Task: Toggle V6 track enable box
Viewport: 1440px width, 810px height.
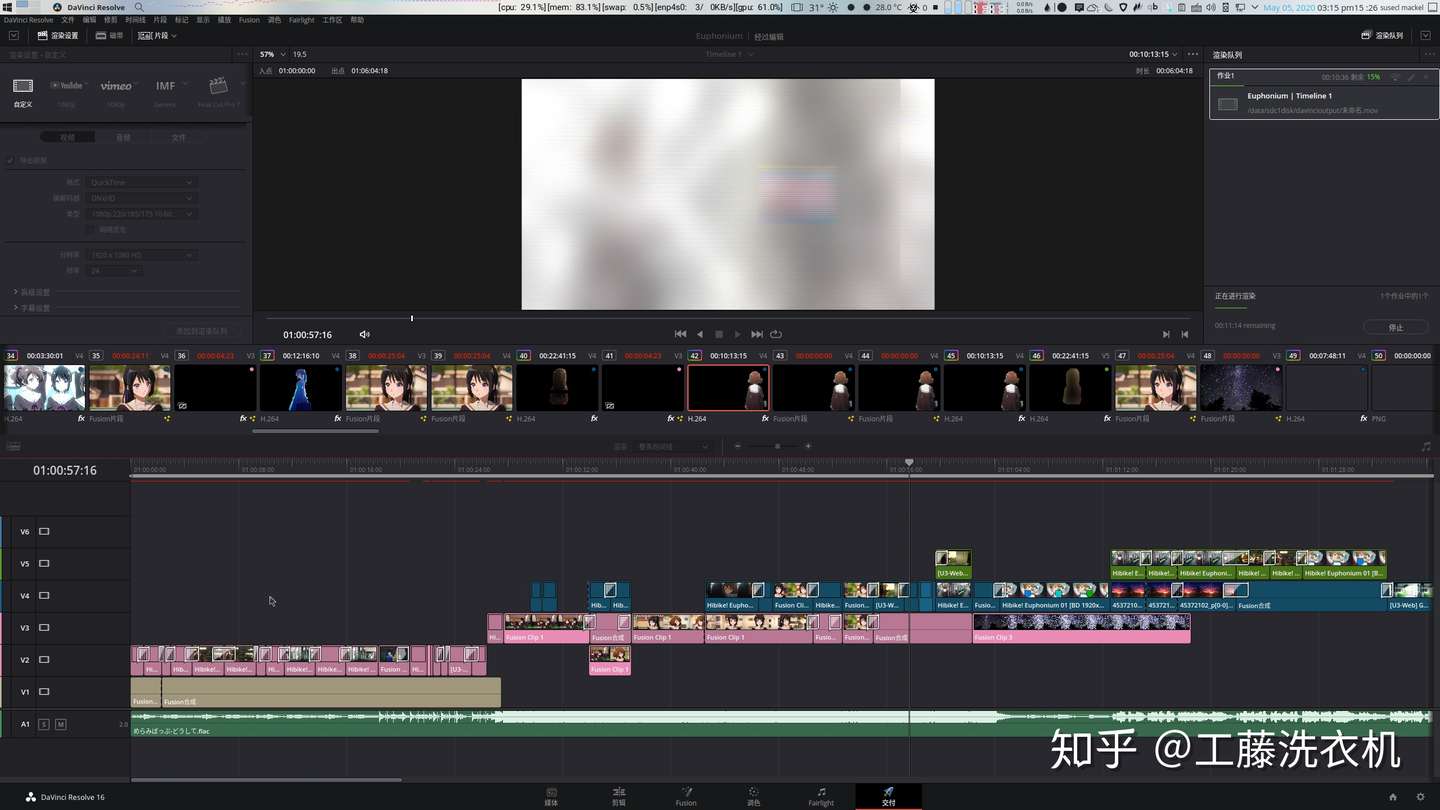Action: pyautogui.click(x=44, y=532)
